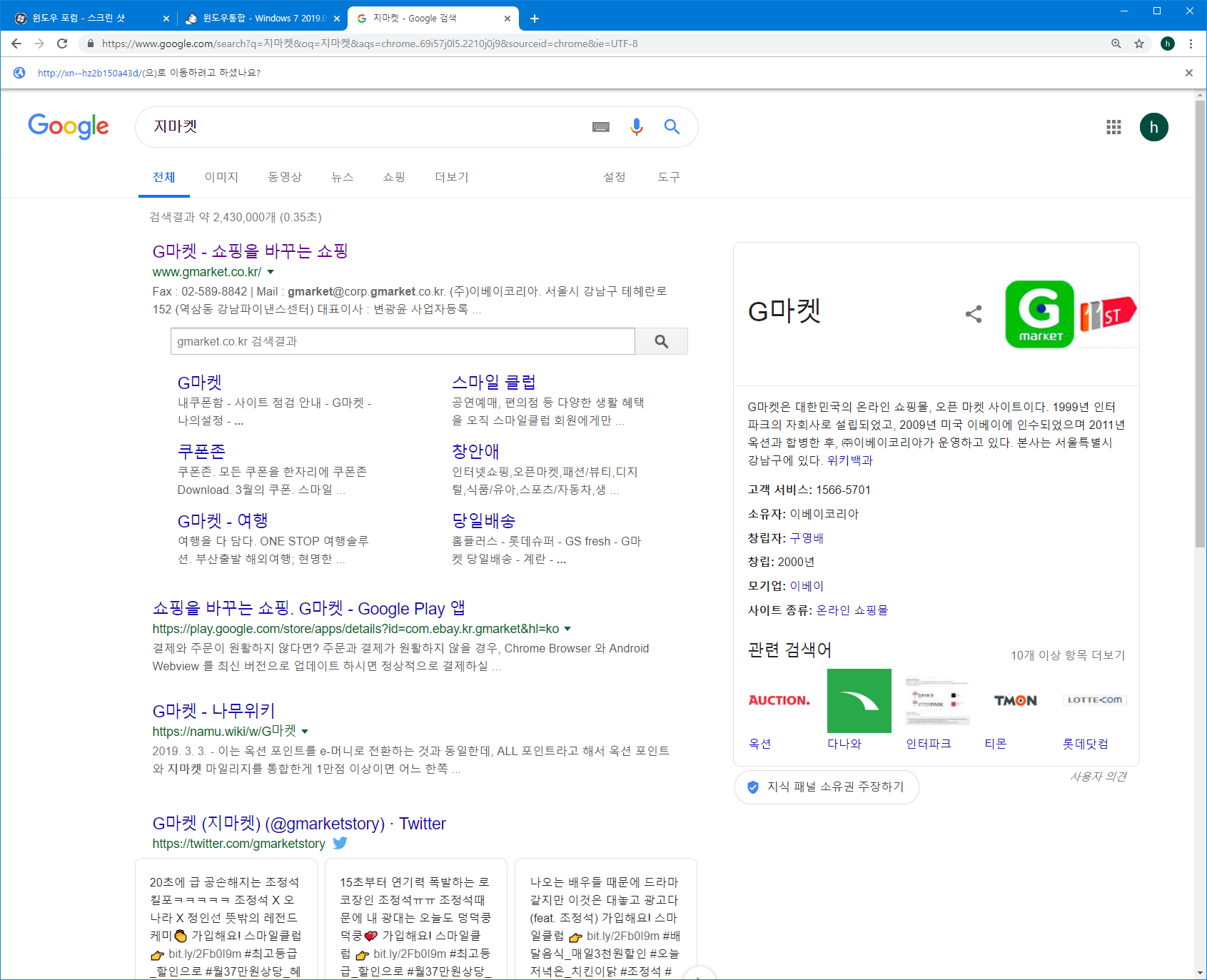Click the 11ST logo image

(x=1107, y=314)
